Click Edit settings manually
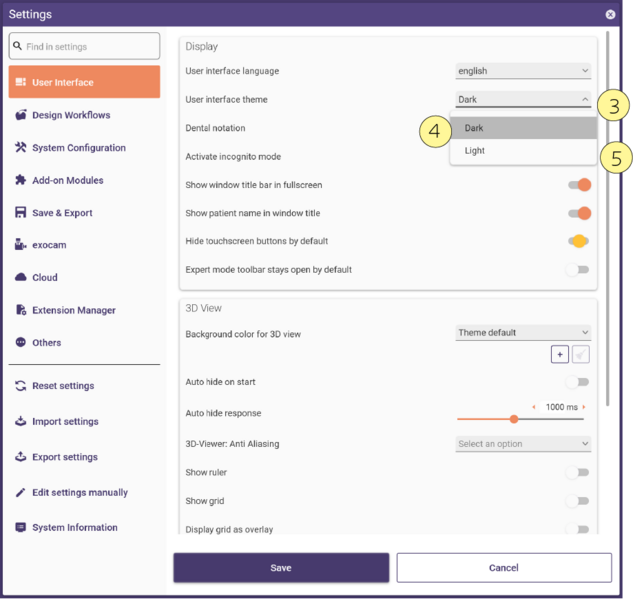This screenshot has width=633, height=599. [80, 492]
